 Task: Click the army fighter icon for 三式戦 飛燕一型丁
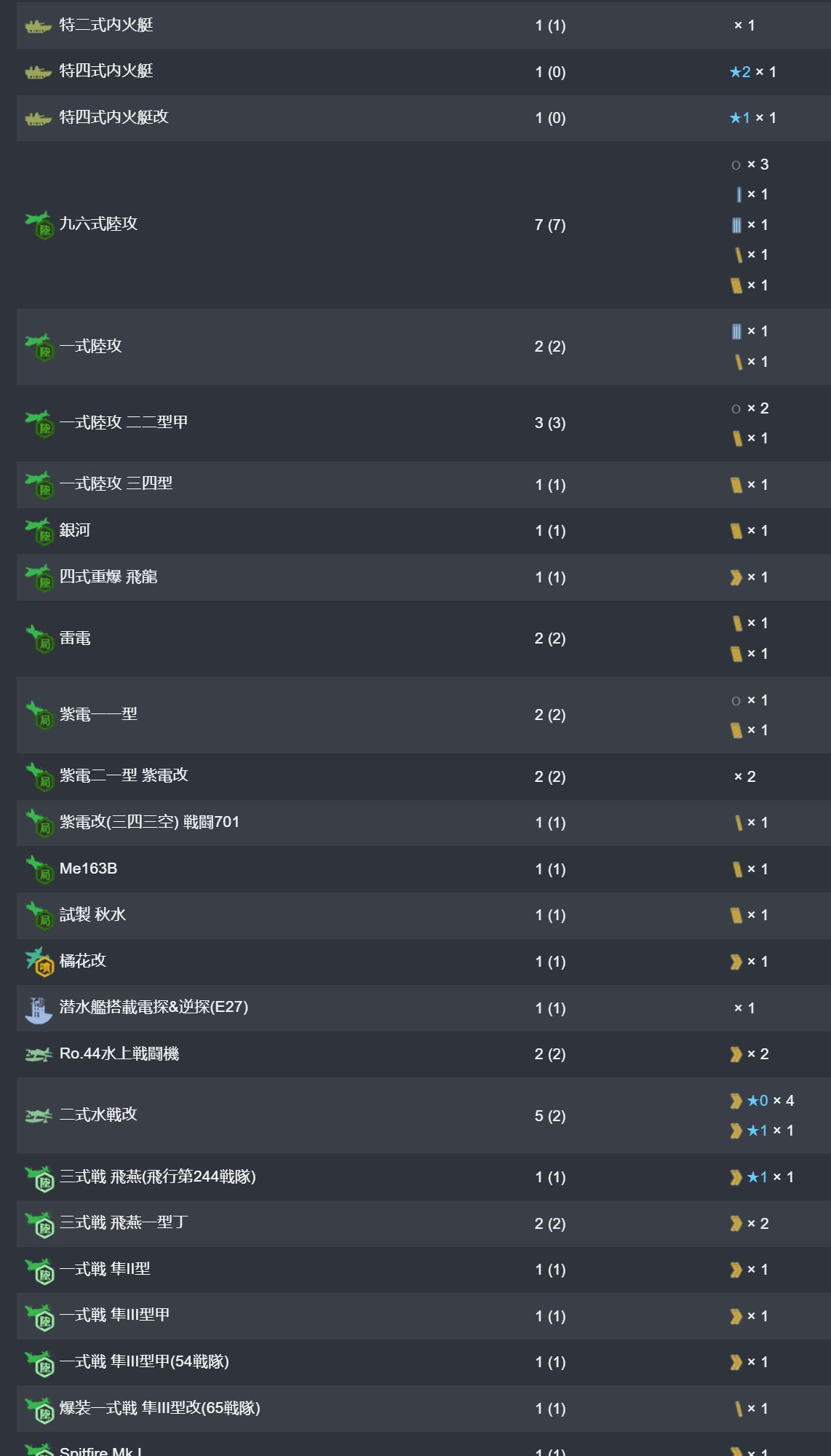[x=39, y=1224]
